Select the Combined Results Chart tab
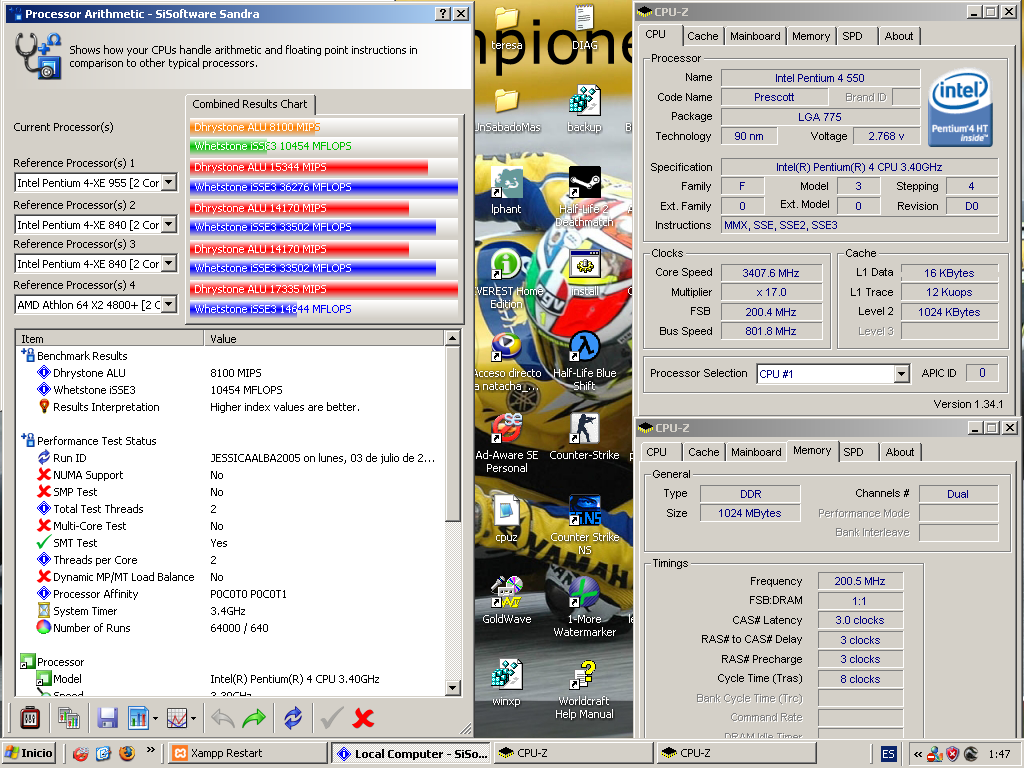 [x=250, y=104]
